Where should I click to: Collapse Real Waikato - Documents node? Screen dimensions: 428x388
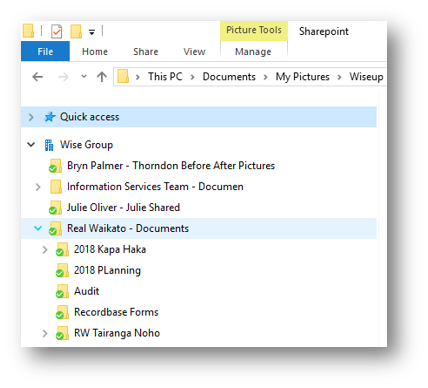[38, 228]
